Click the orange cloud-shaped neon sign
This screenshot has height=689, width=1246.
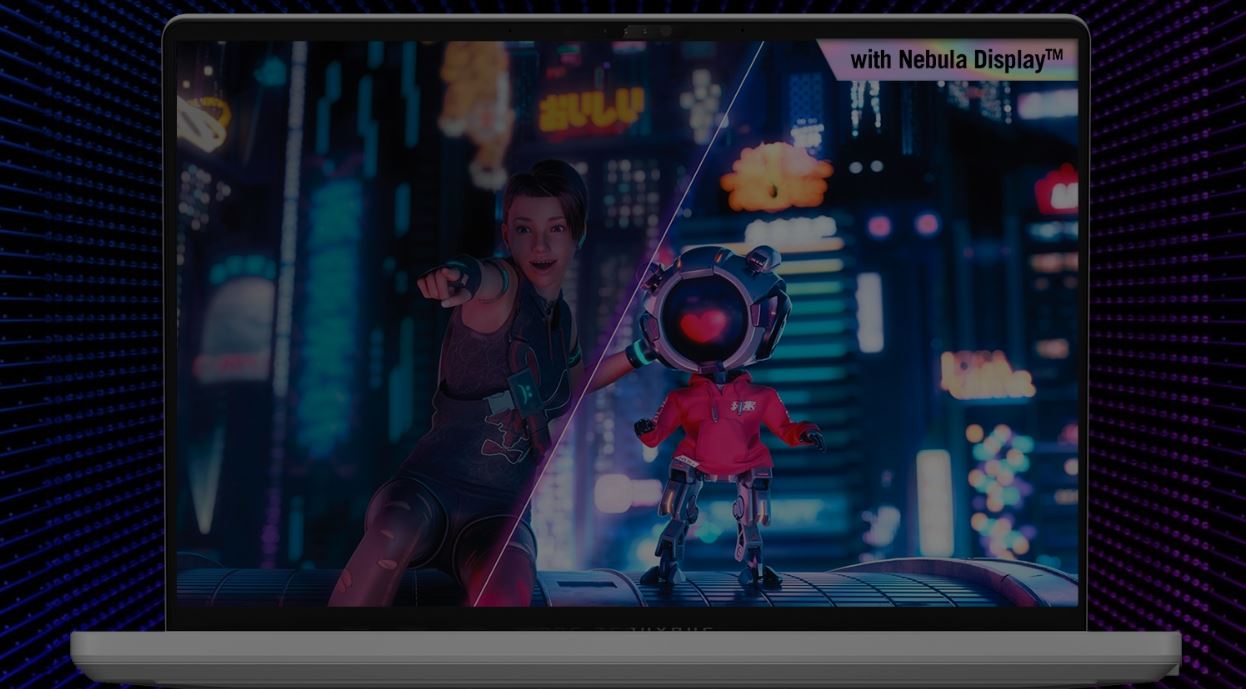[776, 177]
